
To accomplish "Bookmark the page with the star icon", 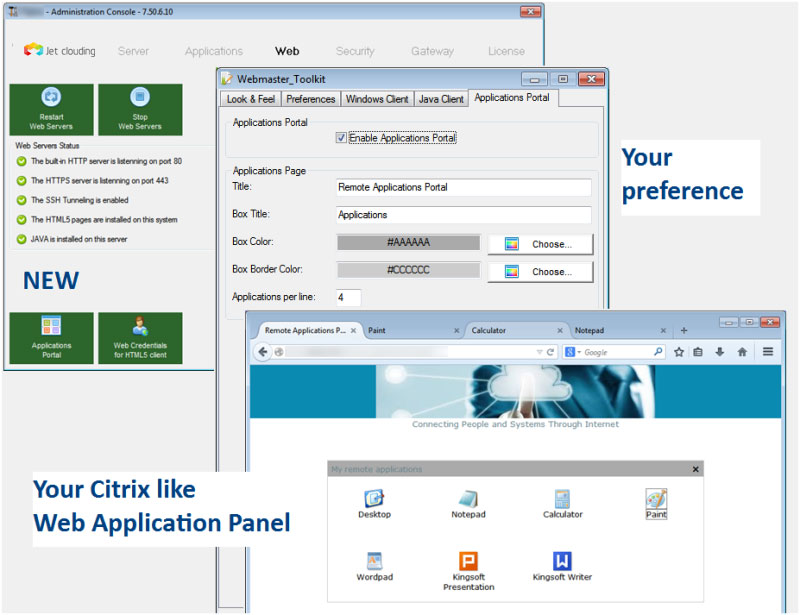I will (x=678, y=352).
